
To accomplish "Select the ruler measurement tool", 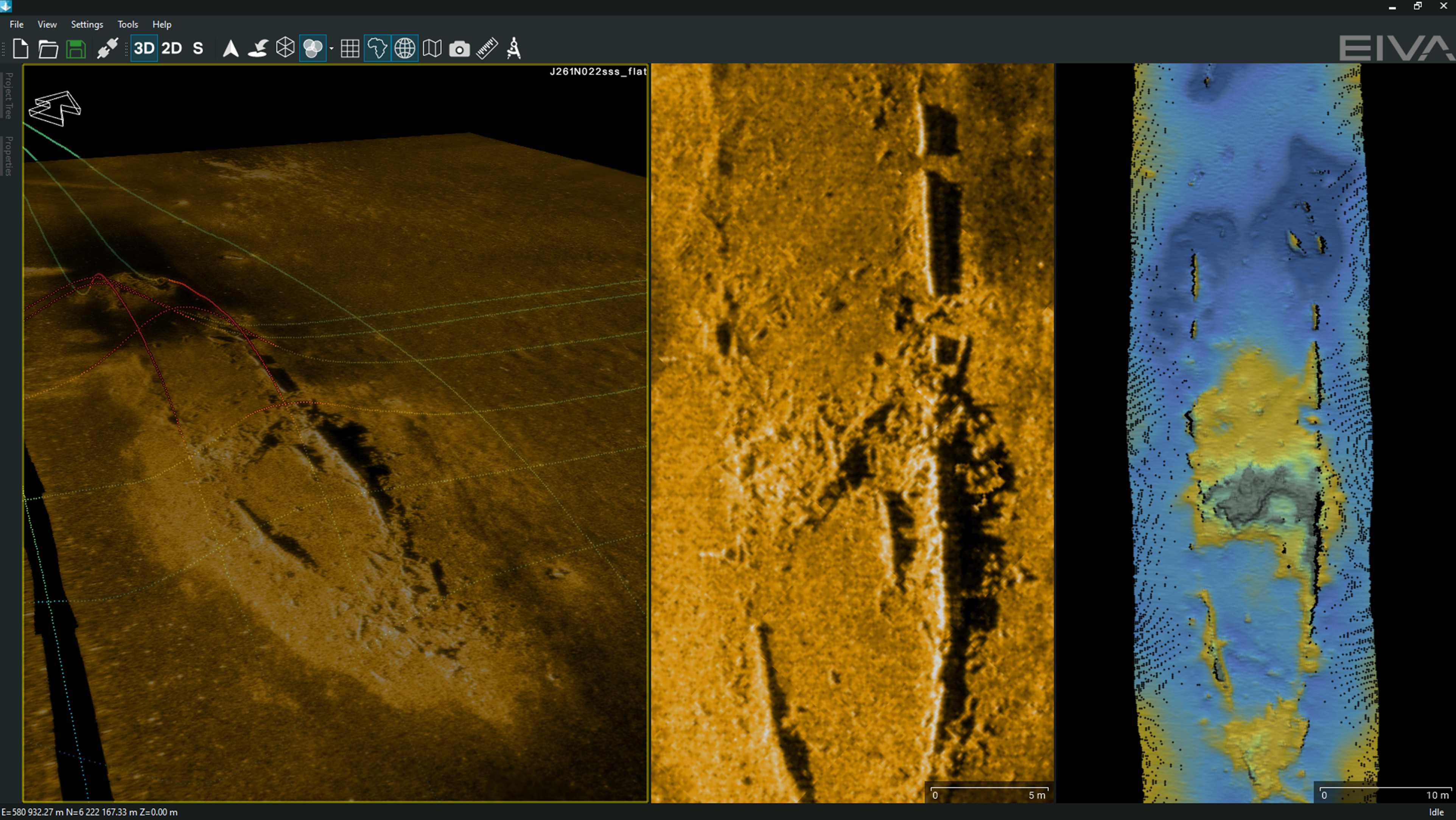I will [x=487, y=48].
